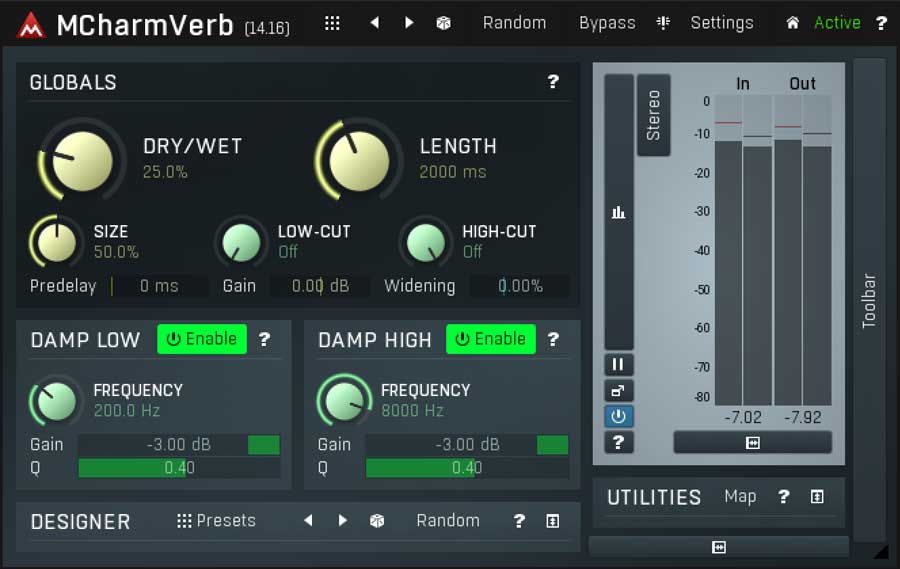Click the SIZE knob

coord(56,242)
